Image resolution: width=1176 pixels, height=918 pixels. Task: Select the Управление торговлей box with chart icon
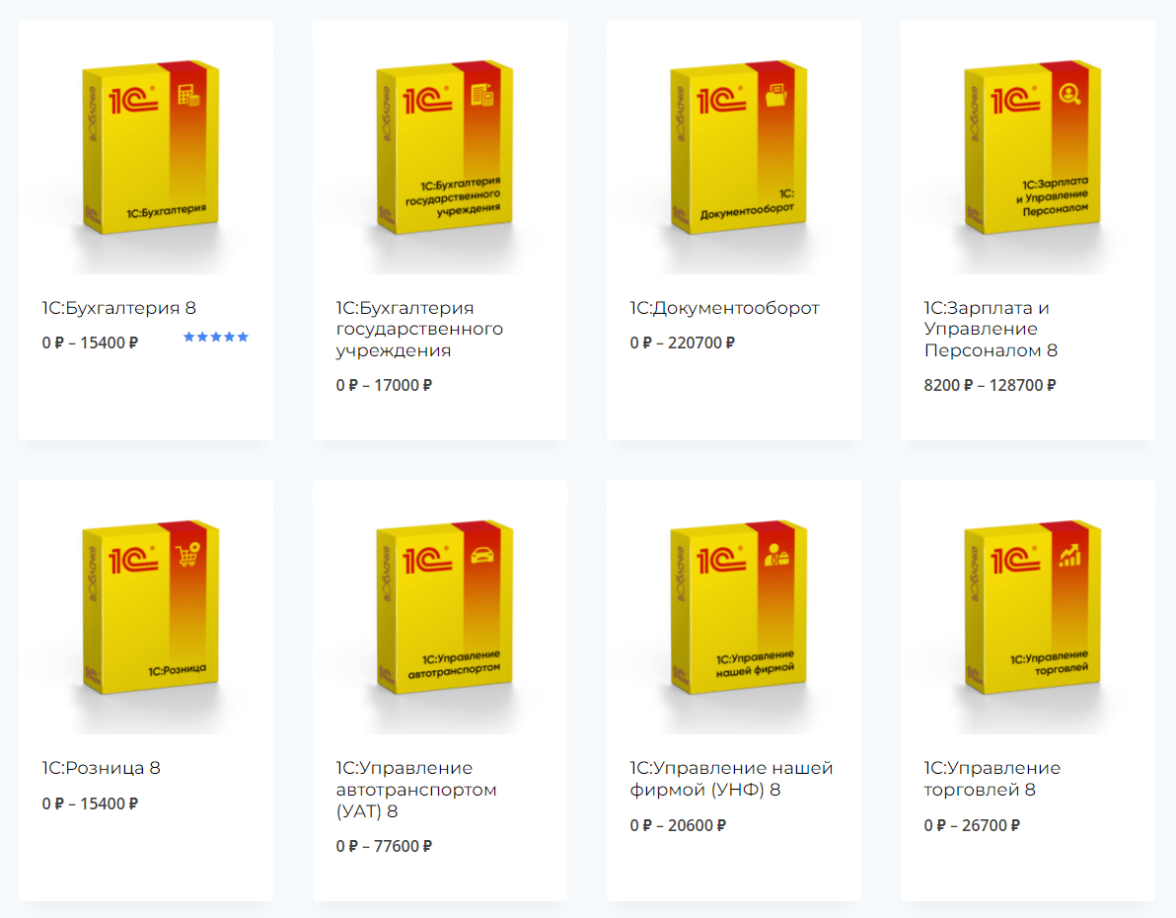click(1028, 608)
